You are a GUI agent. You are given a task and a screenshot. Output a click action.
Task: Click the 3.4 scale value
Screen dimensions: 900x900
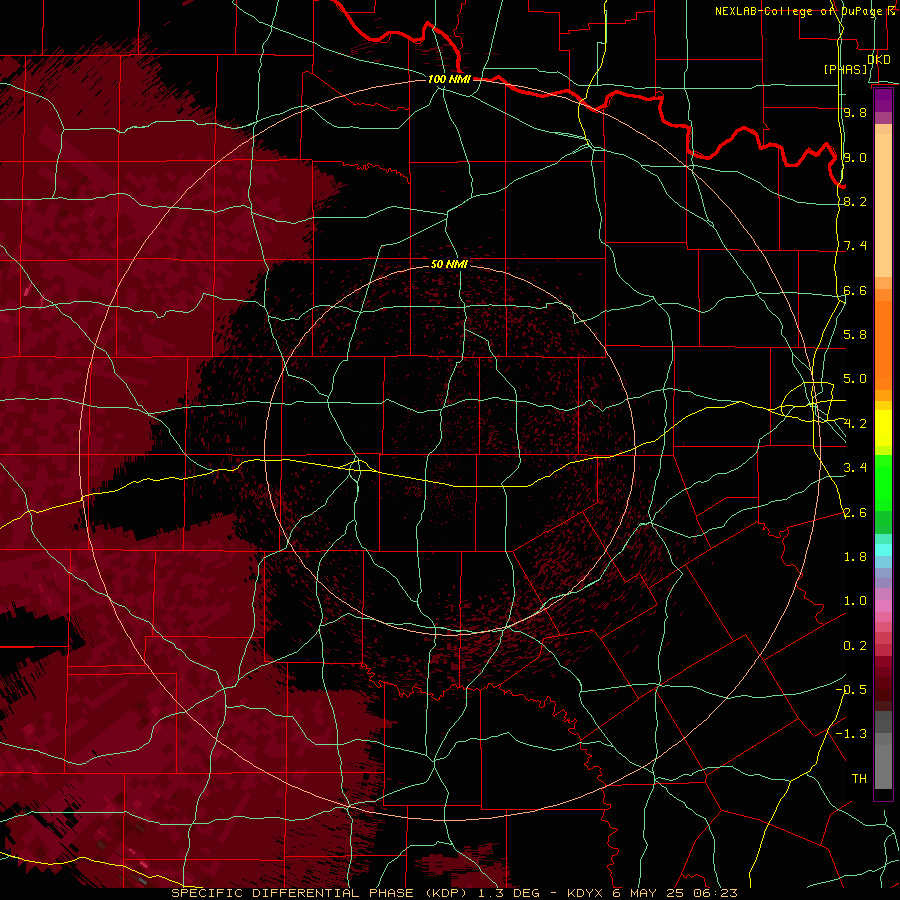(x=855, y=468)
